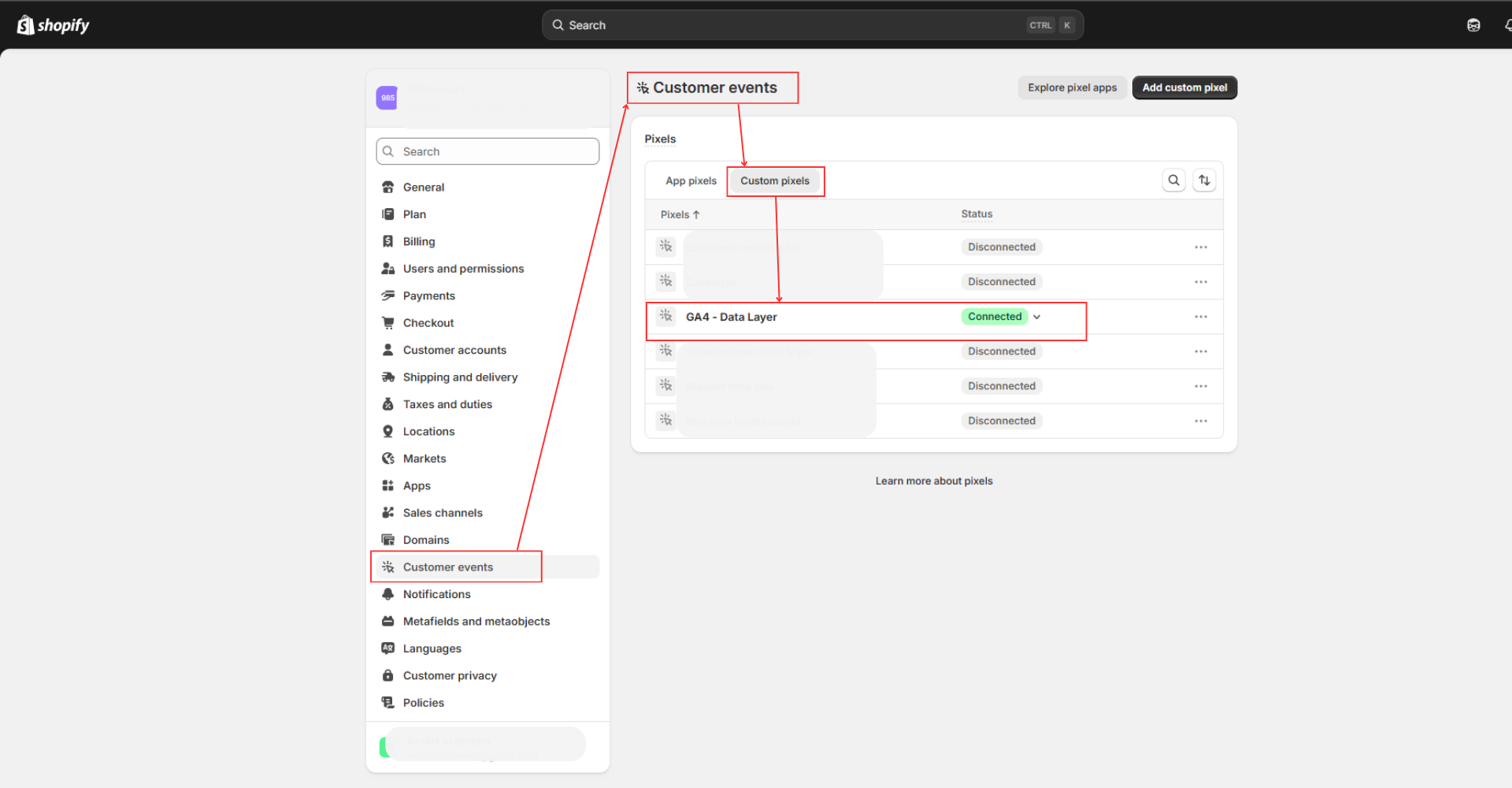This screenshot has width=1512, height=788.
Task: Select the Taxes and duties label
Action: (447, 404)
